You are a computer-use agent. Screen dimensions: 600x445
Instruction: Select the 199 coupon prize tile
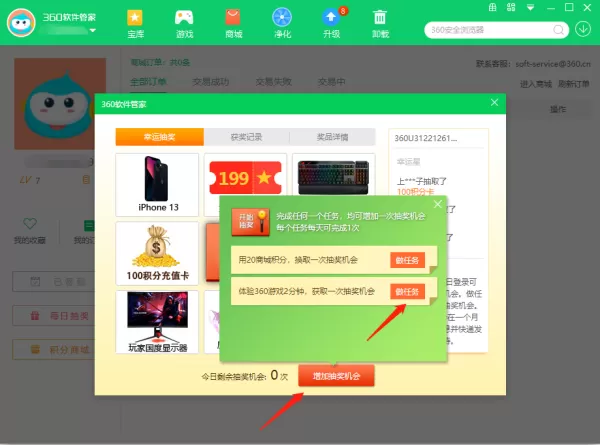pyautogui.click(x=245, y=176)
